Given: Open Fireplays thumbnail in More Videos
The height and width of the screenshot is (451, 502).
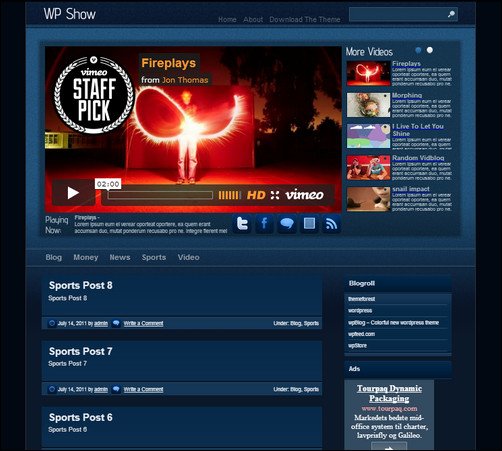Looking at the screenshot, I should [368, 73].
